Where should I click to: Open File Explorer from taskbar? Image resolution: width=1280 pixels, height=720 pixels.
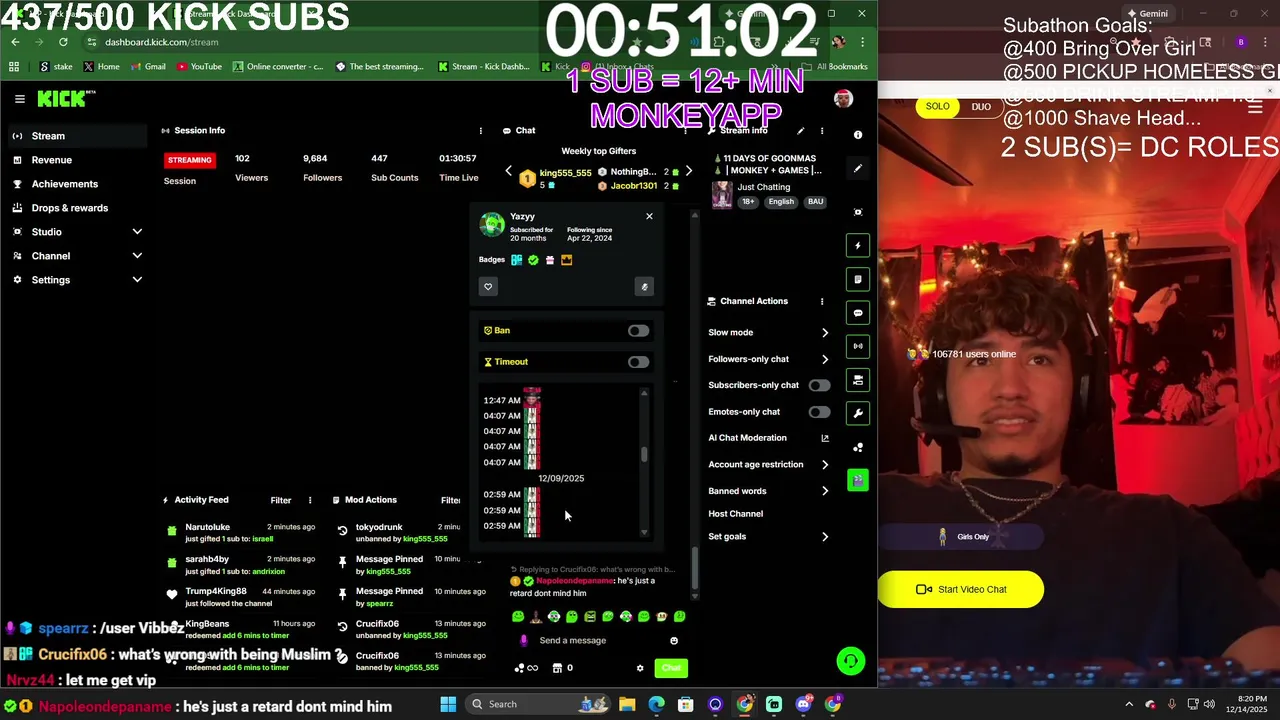pyautogui.click(x=627, y=704)
